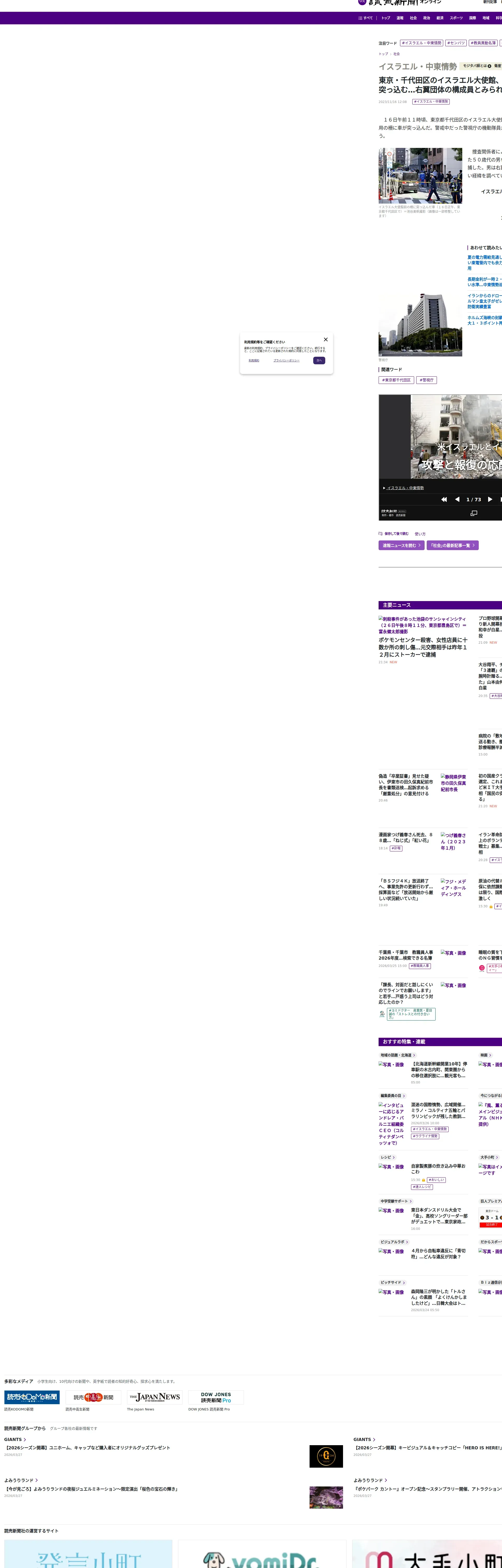Select 地域 in navigation bar

[486, 18]
